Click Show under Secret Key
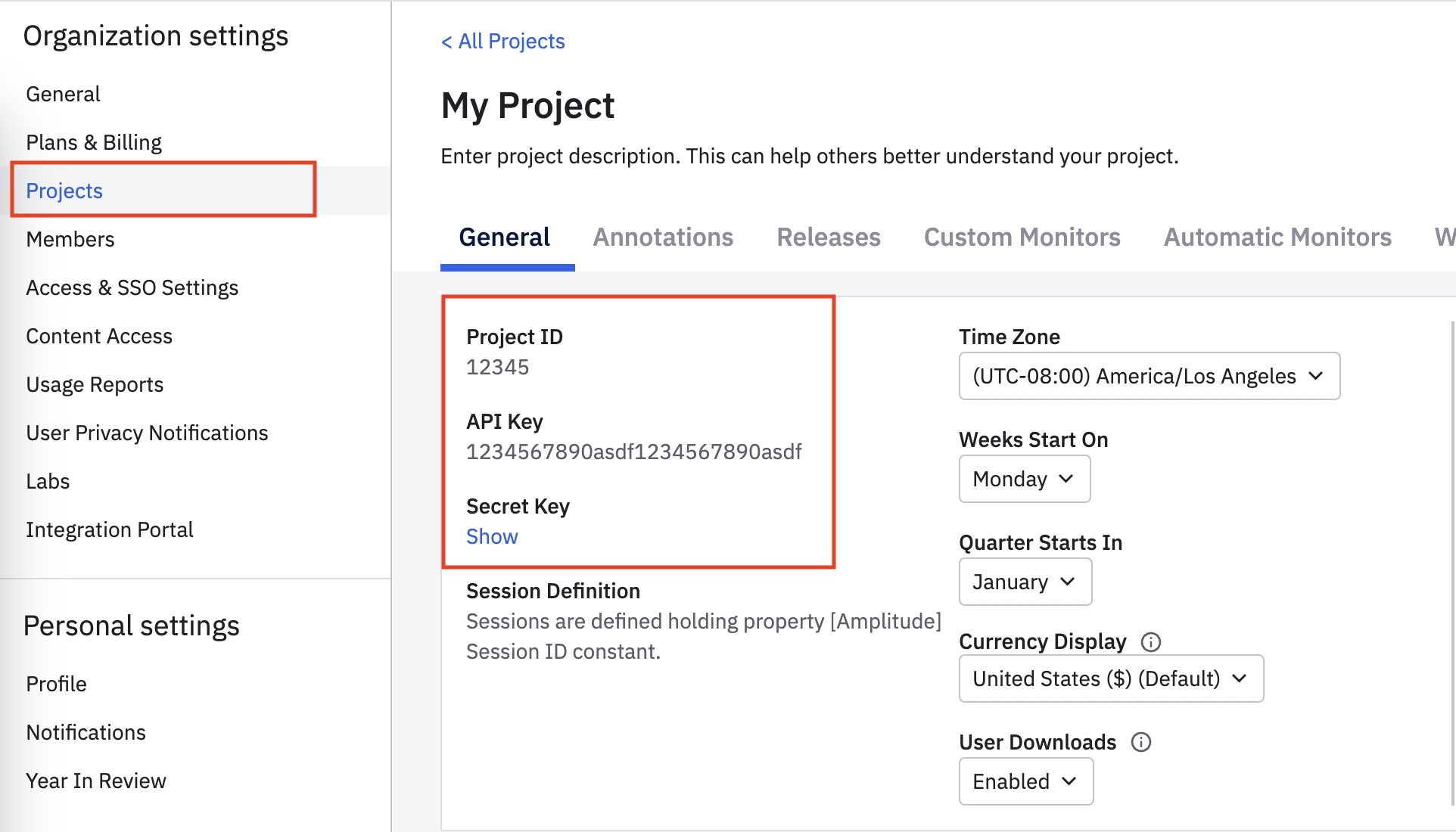1456x832 pixels. [492, 536]
